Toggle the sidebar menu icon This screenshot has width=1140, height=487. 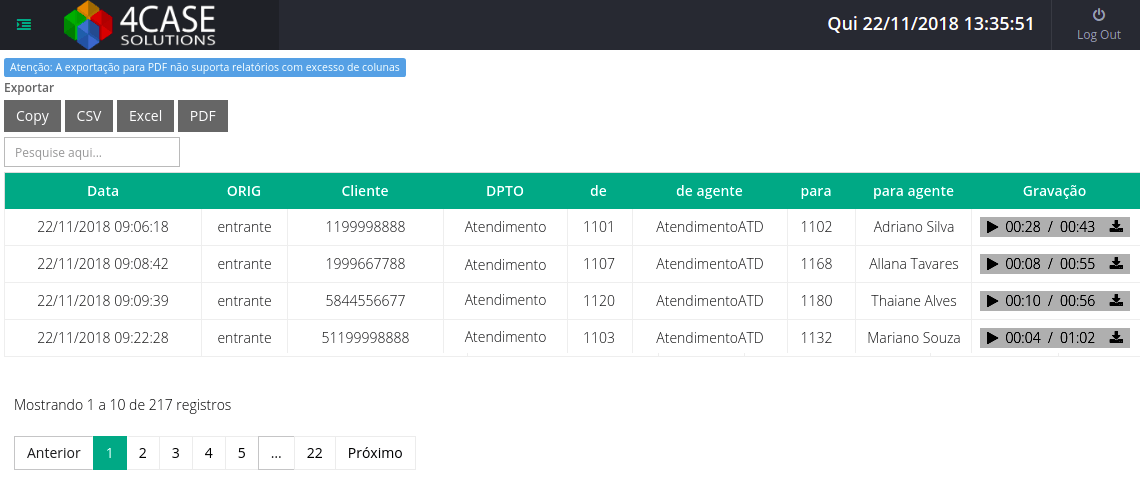[24, 24]
